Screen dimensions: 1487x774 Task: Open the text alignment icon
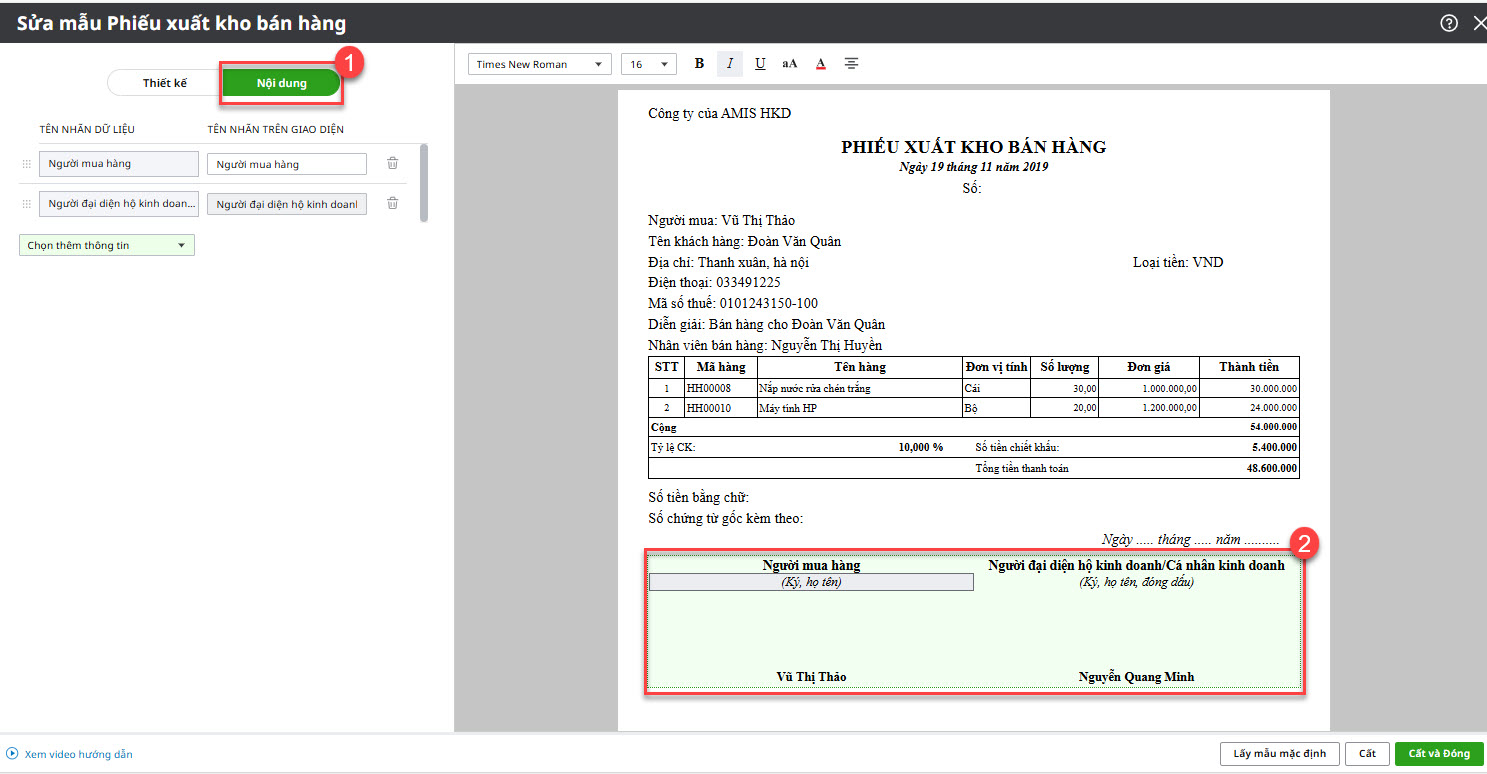(851, 64)
